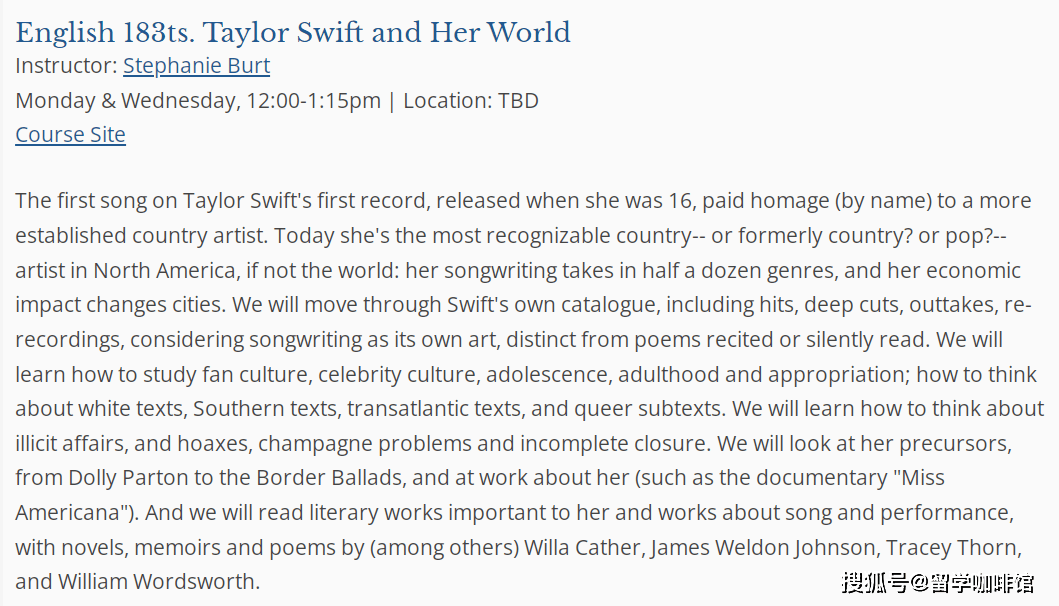
Task: Click the Monday & Wednesday schedule text
Action: click(x=198, y=101)
